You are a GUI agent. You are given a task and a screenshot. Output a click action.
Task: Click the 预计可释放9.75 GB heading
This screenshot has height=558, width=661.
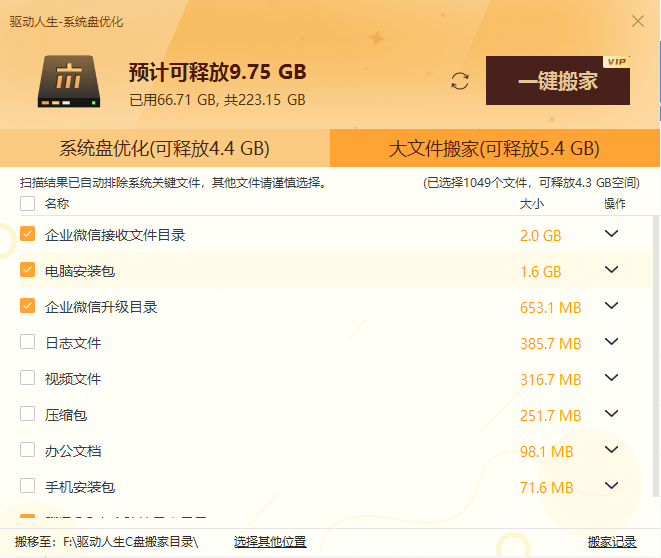pos(218,72)
